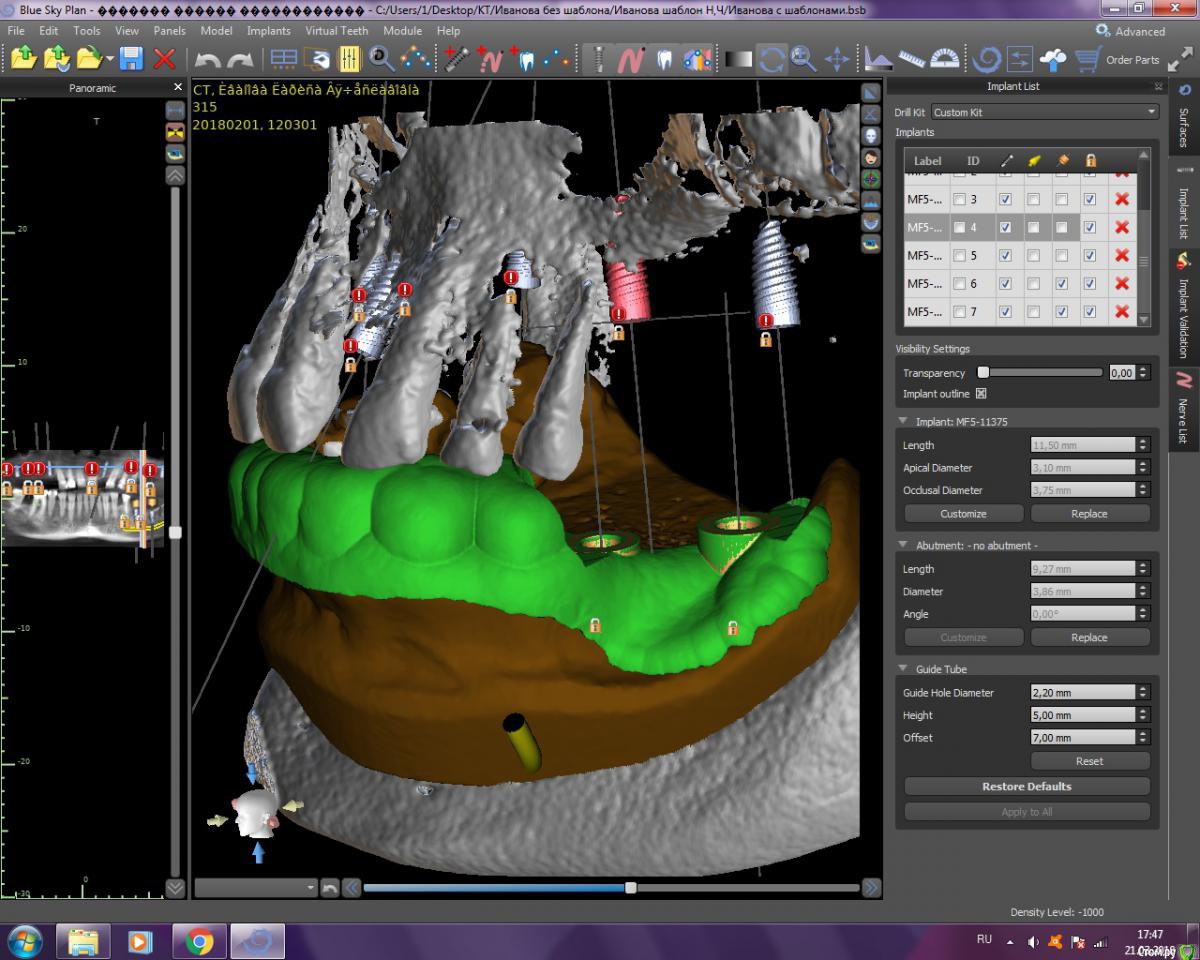Collapse the Guide Tube section
Viewport: 1200px width, 960px height.
pos(903,669)
